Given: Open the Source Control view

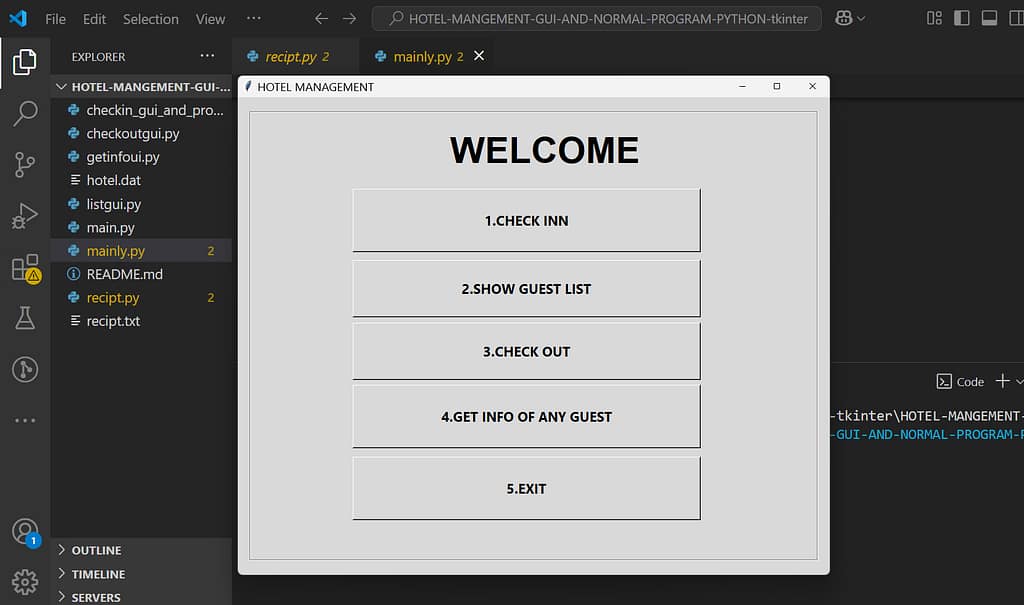Looking at the screenshot, I should (25, 164).
